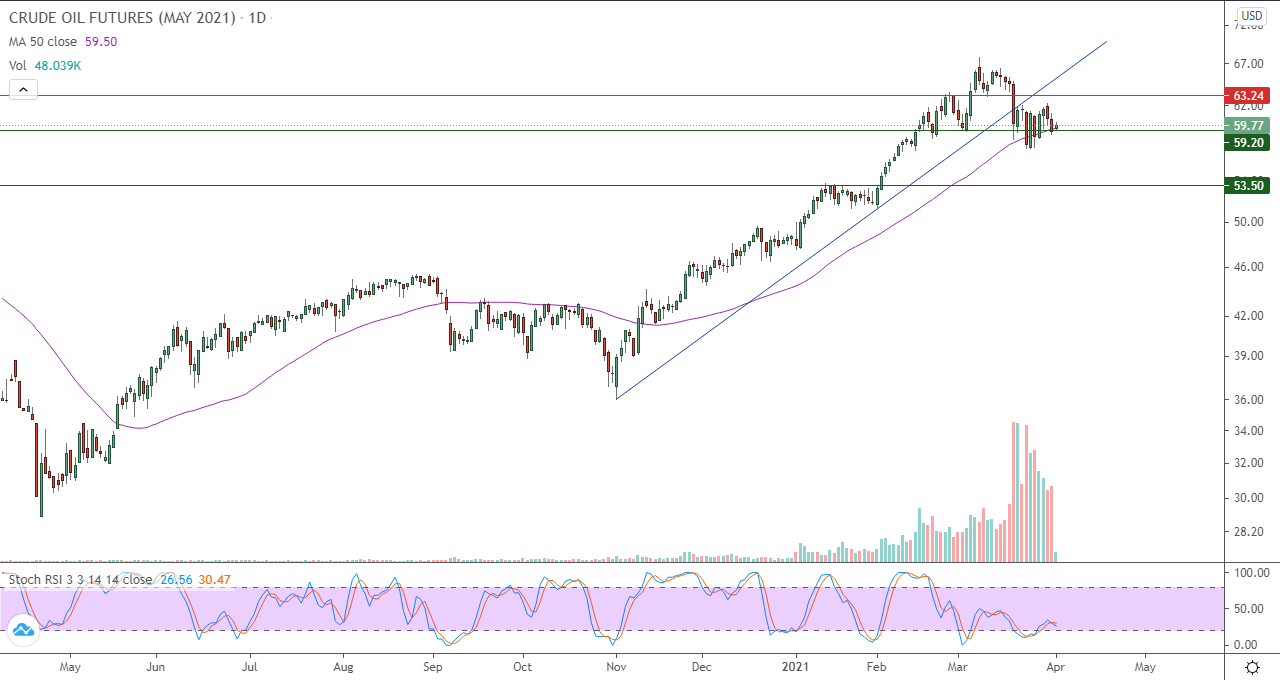Open the USD currency selector
This screenshot has height=680, width=1280.
tap(1252, 15)
